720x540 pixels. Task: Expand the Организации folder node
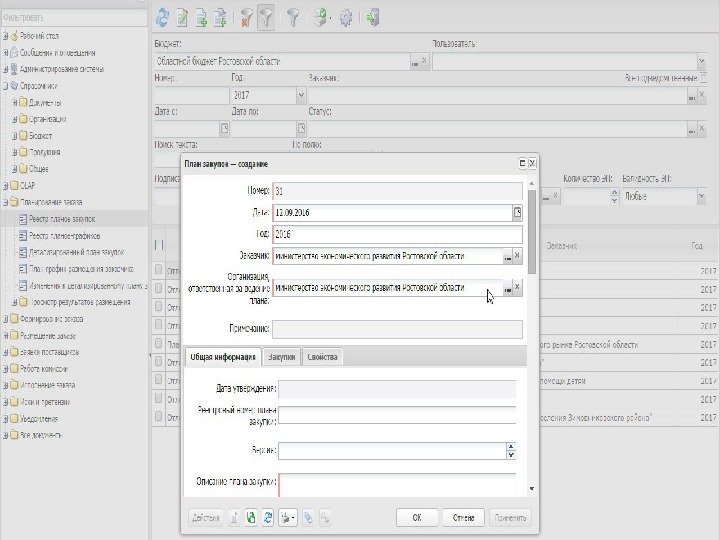tap(15, 119)
